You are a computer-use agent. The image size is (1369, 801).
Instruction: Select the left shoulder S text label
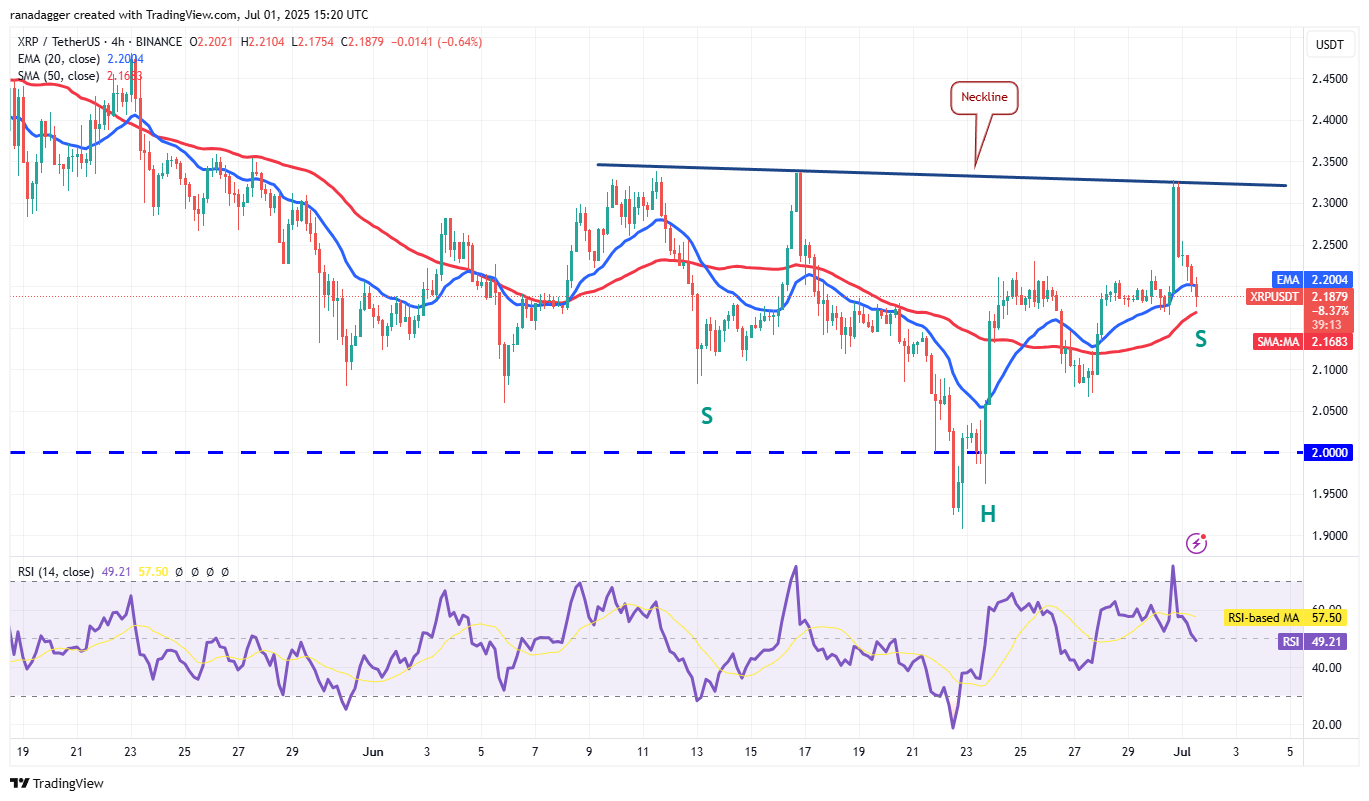[x=706, y=416]
